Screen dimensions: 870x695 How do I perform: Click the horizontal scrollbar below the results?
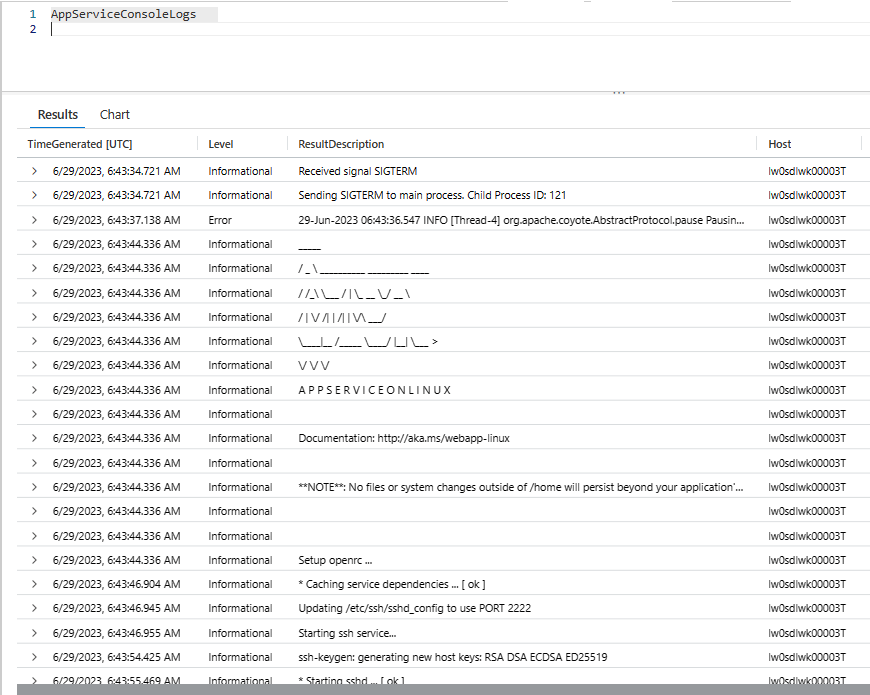pyautogui.click(x=440, y=689)
